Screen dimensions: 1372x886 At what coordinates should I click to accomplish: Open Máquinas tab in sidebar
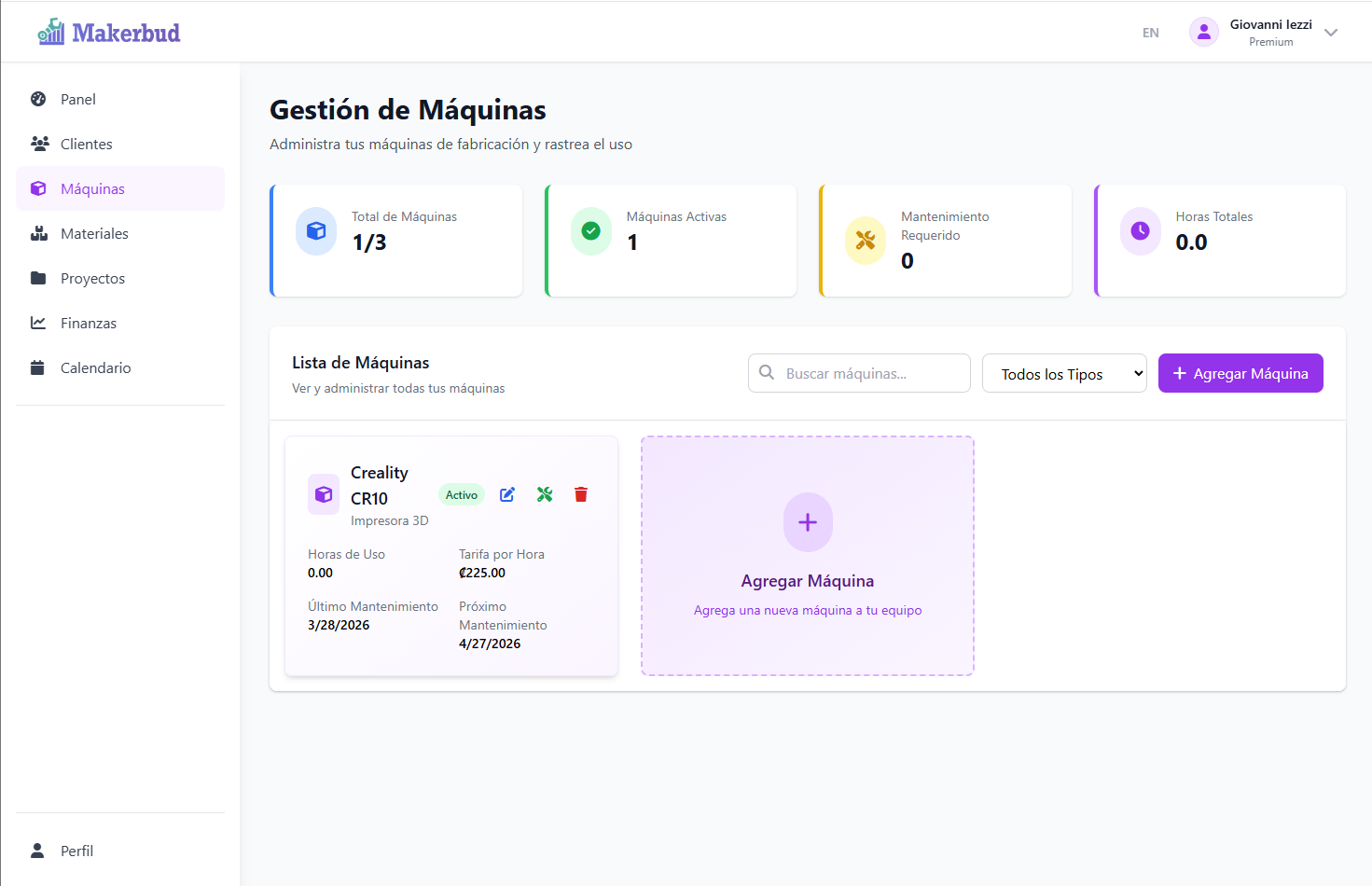point(92,188)
